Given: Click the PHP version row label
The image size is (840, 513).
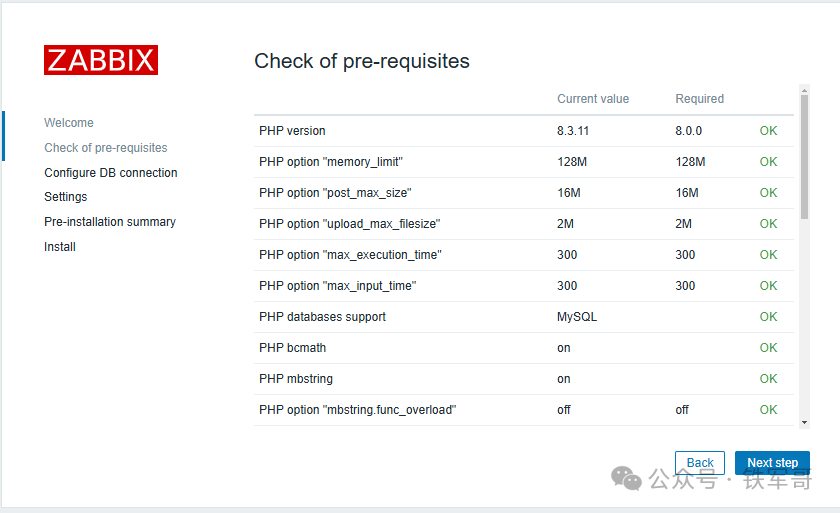Looking at the screenshot, I should pos(292,131).
